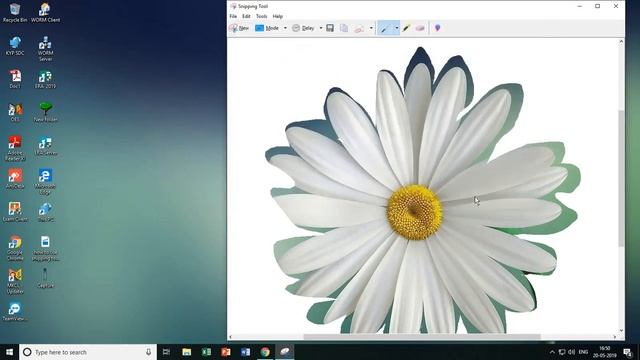Click the volume icon in the system tray

pyautogui.click(x=571, y=352)
